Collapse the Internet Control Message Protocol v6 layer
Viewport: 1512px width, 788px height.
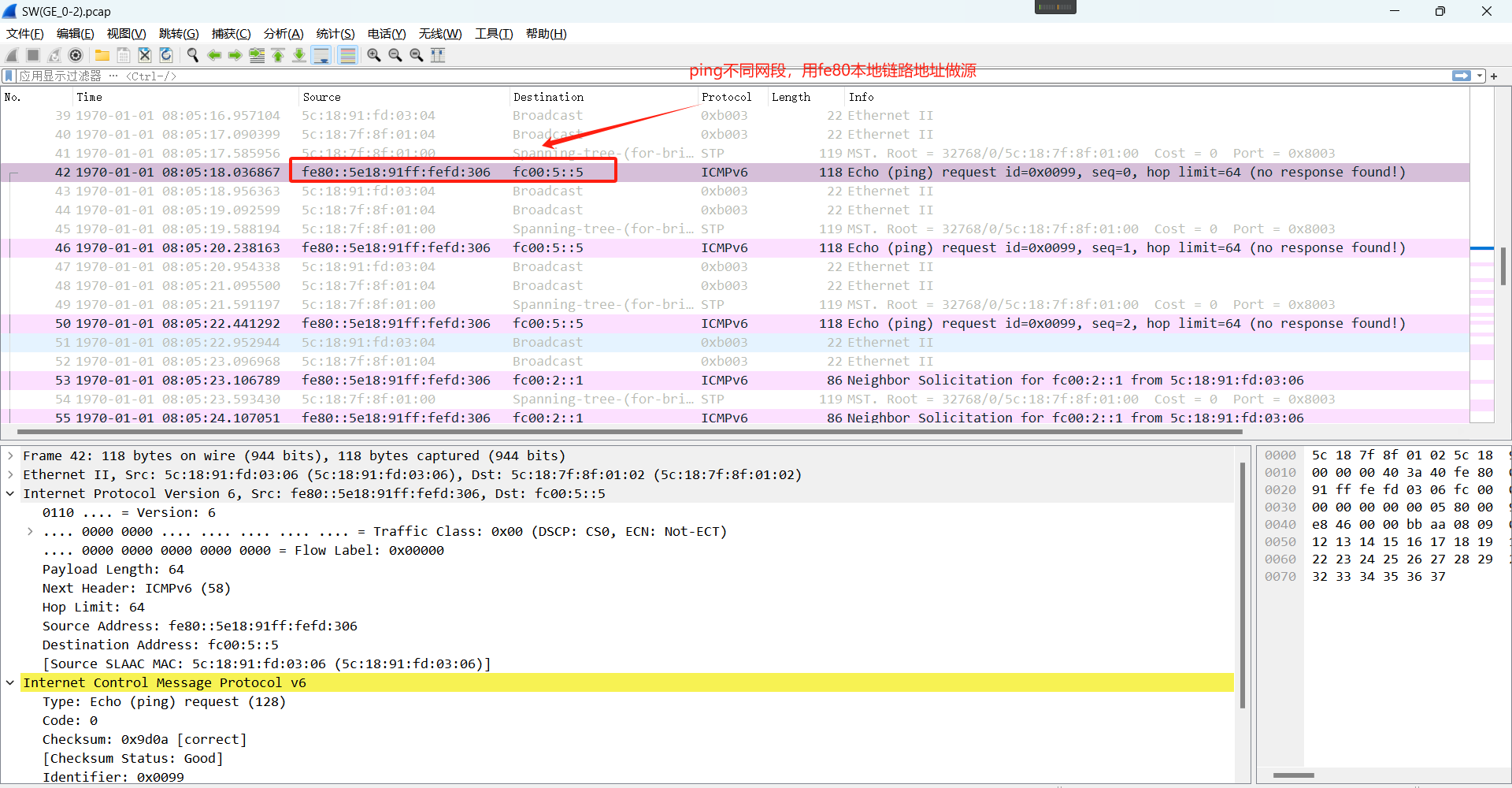[x=10, y=682]
